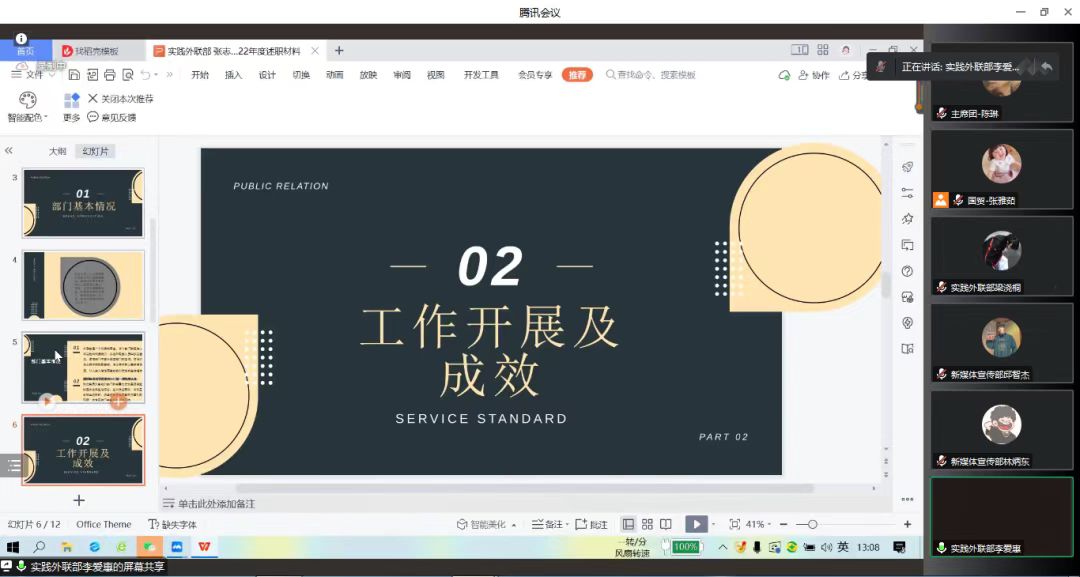Click the save icon in quick toolbar
Viewport: 1080px width, 577px height.
(74, 75)
